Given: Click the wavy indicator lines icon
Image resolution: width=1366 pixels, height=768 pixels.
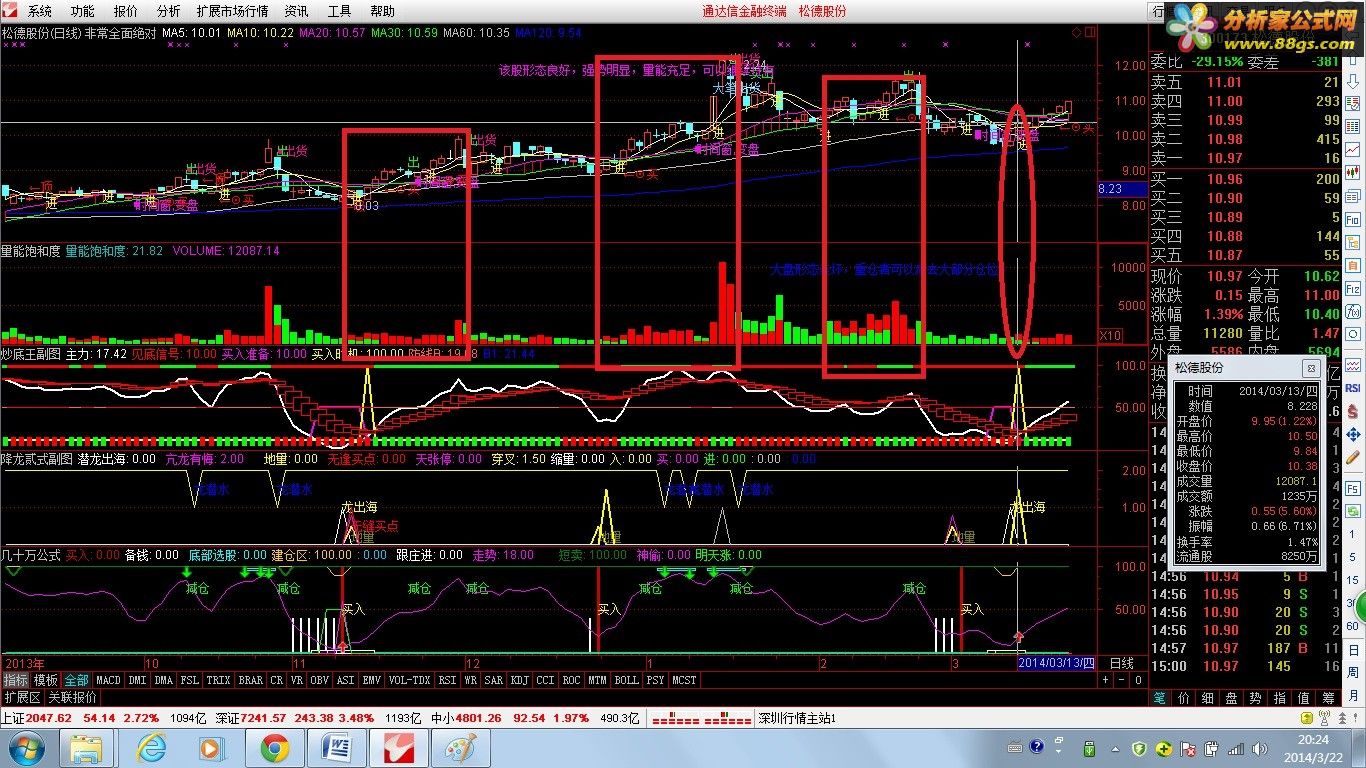Looking at the screenshot, I should [1352, 365].
